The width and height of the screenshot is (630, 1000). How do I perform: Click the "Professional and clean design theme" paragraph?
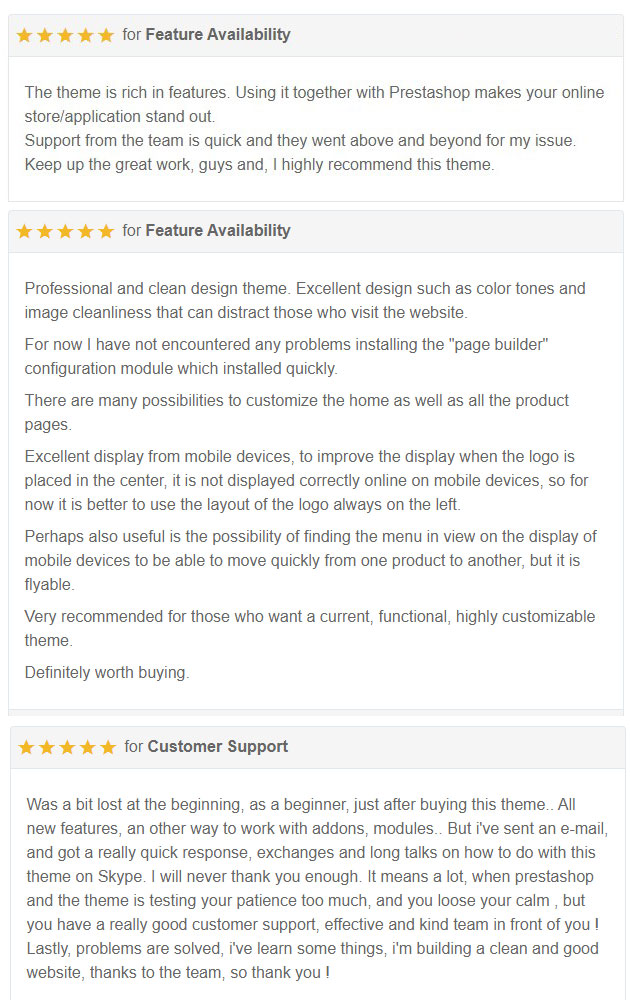tap(305, 299)
